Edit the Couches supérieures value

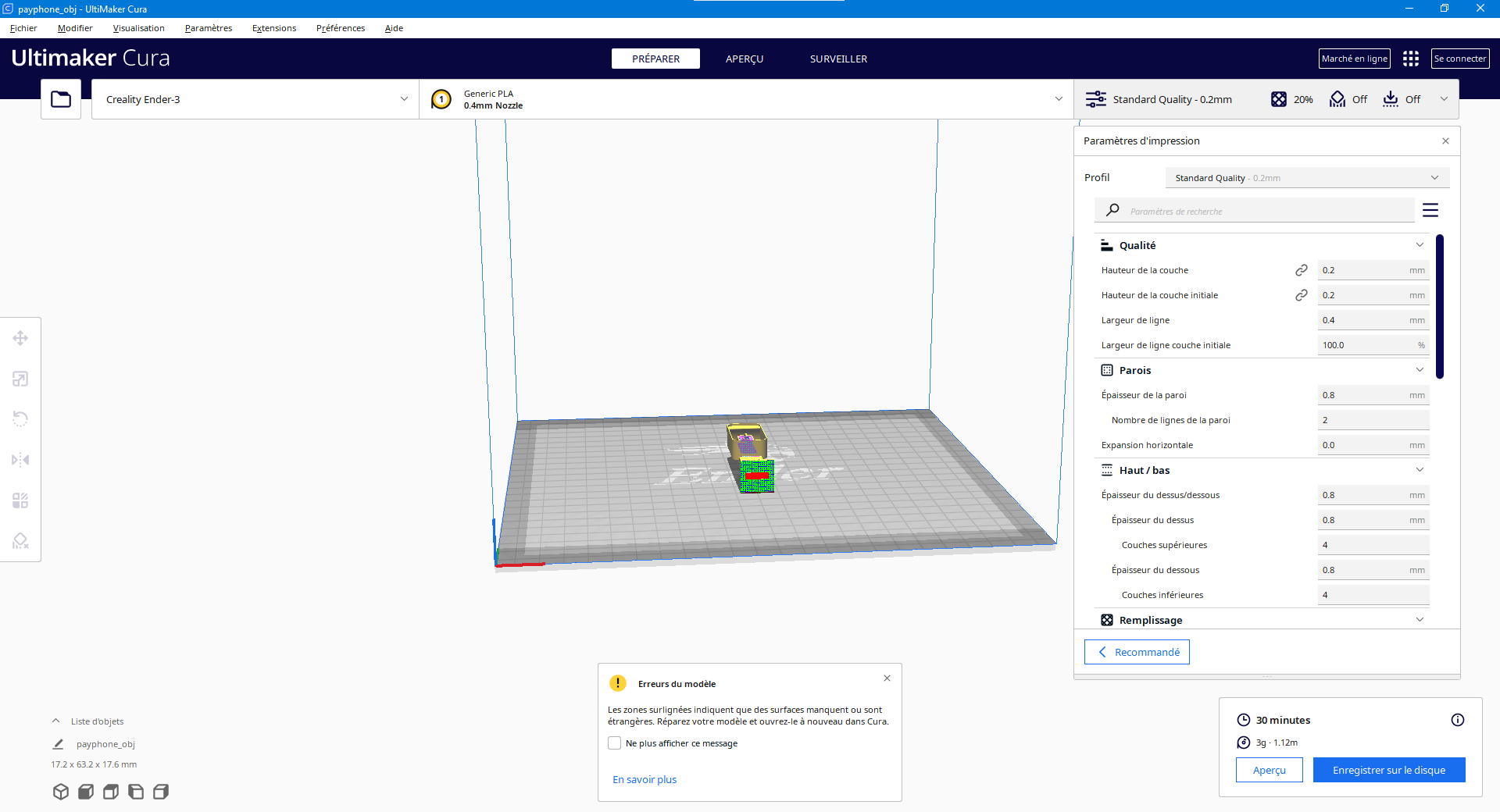pyautogui.click(x=1373, y=545)
